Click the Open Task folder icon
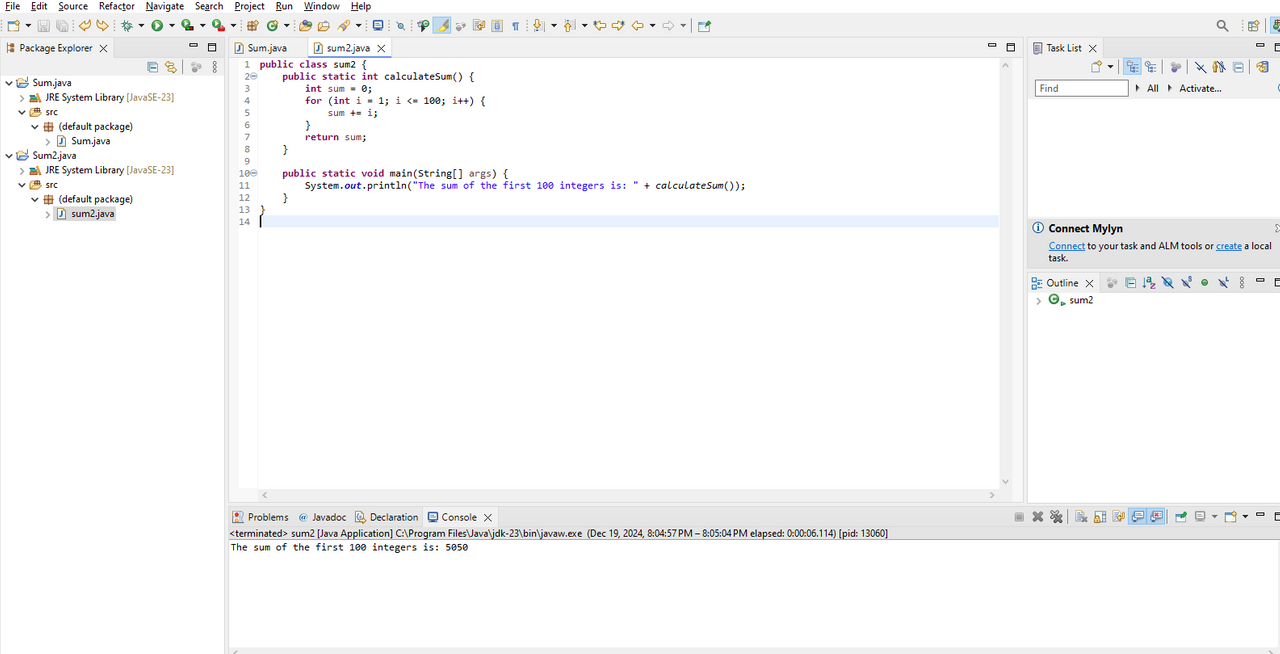Image resolution: width=1280 pixels, height=654 pixels. (324, 26)
